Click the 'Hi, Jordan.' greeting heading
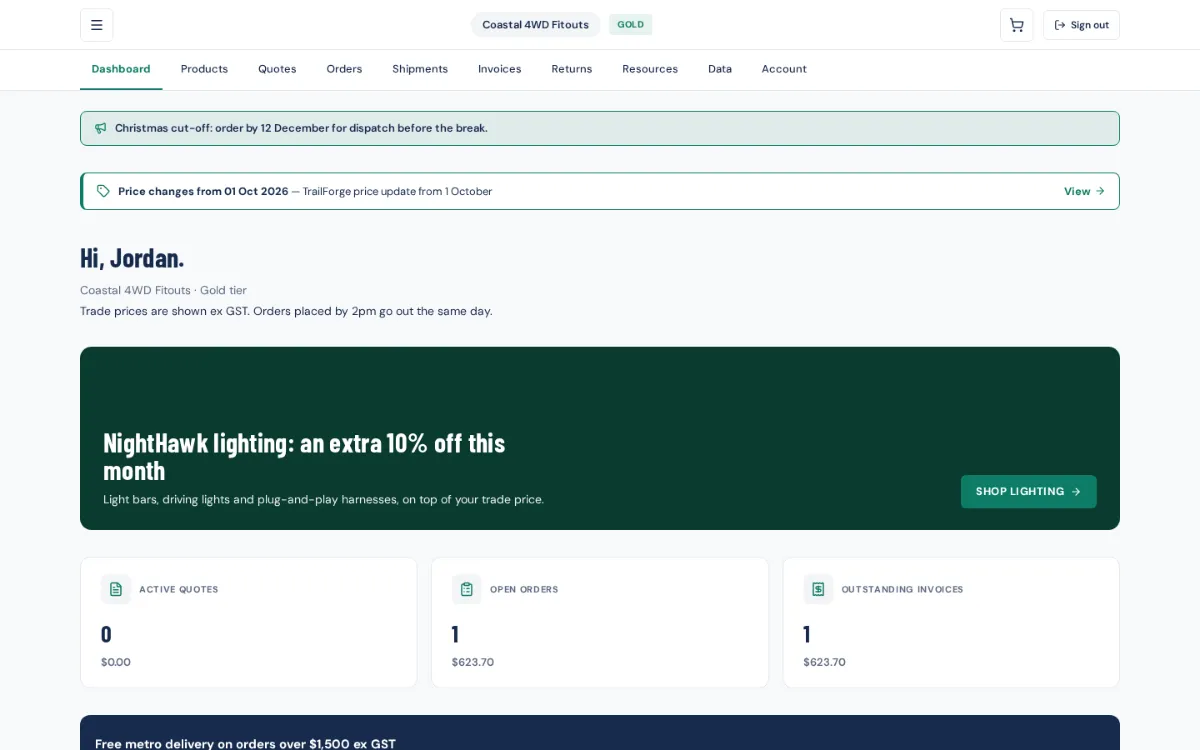Screen dimensions: 1200x750 (x=132, y=258)
